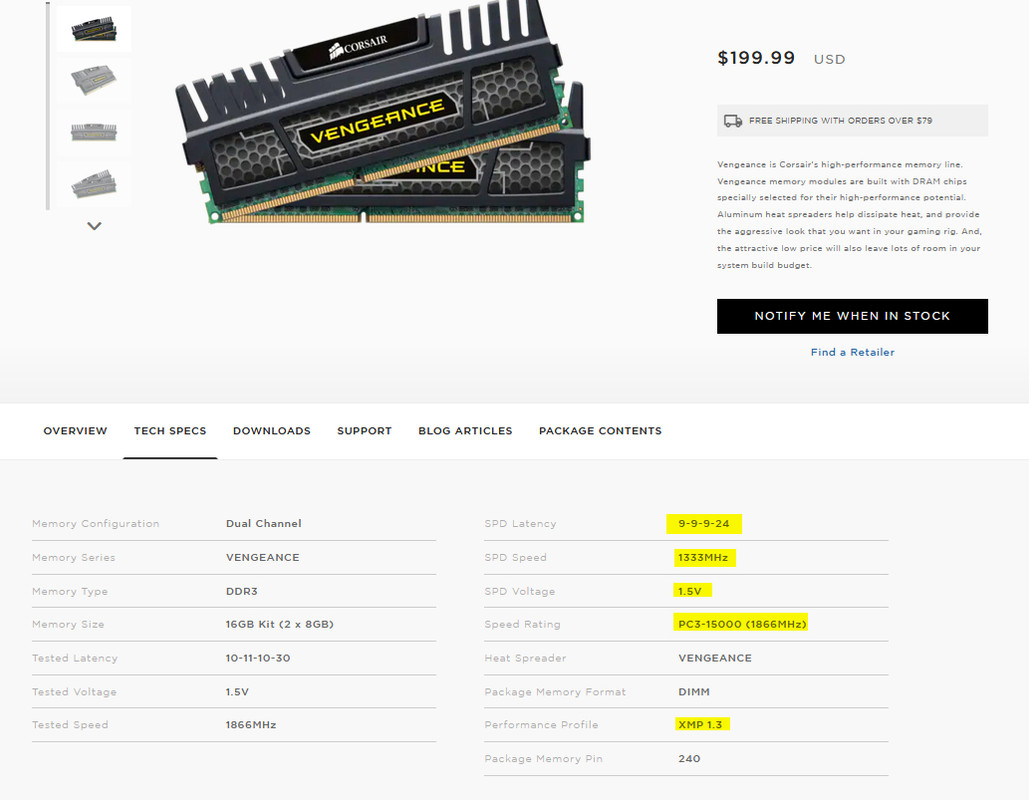Select the Tech Specs tab

(170, 431)
